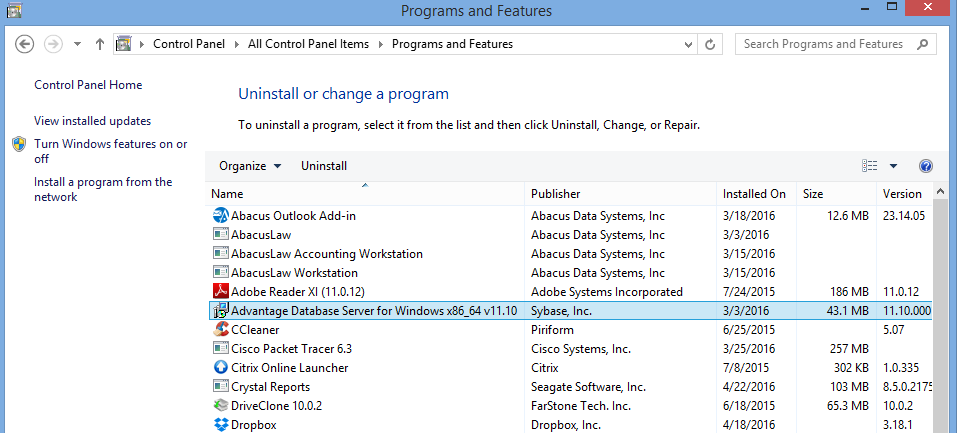The width and height of the screenshot is (957, 433).
Task: Click the version 23.14.05 cell
Action: (x=904, y=216)
